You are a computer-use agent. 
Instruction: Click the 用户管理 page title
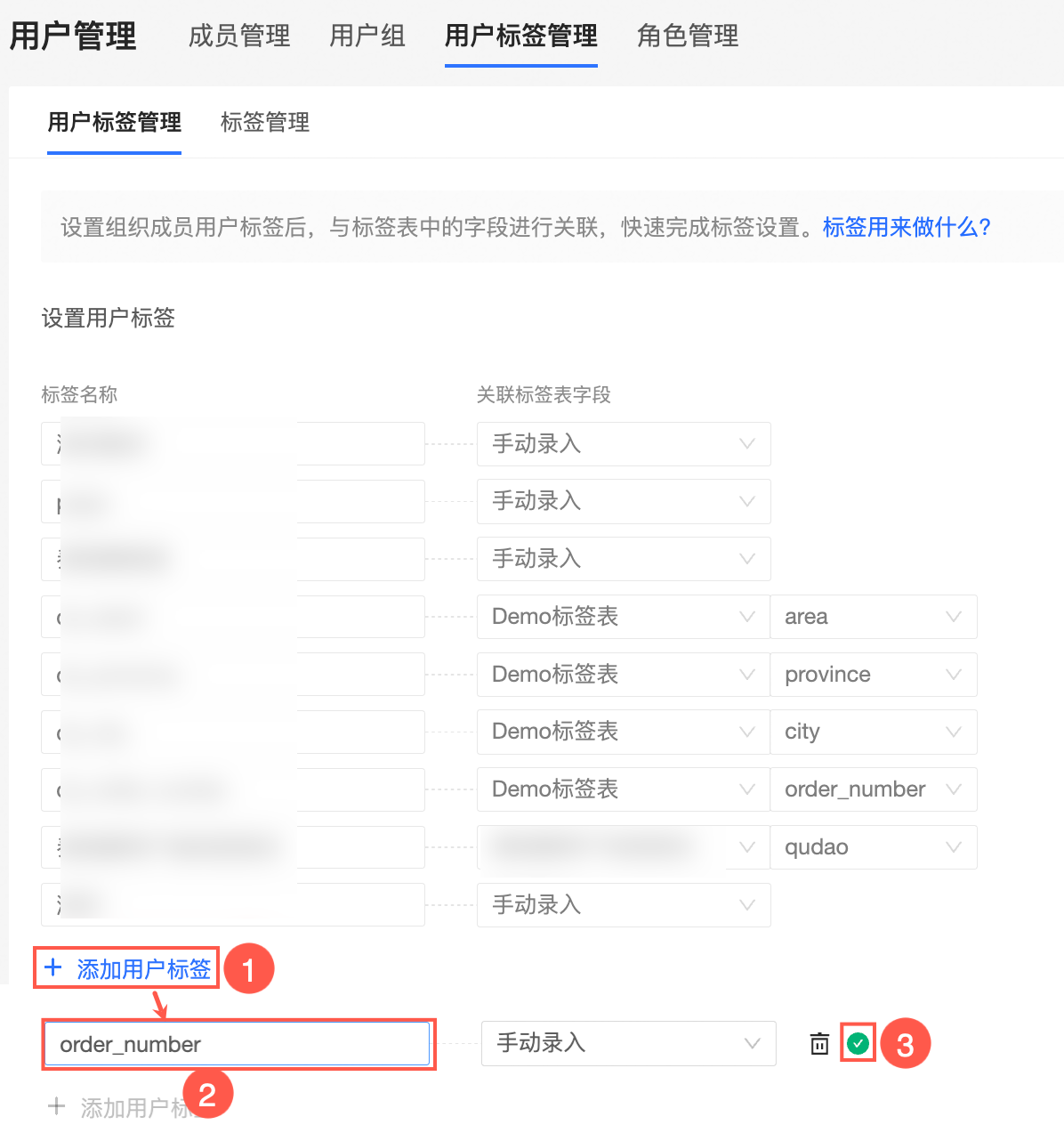73,36
